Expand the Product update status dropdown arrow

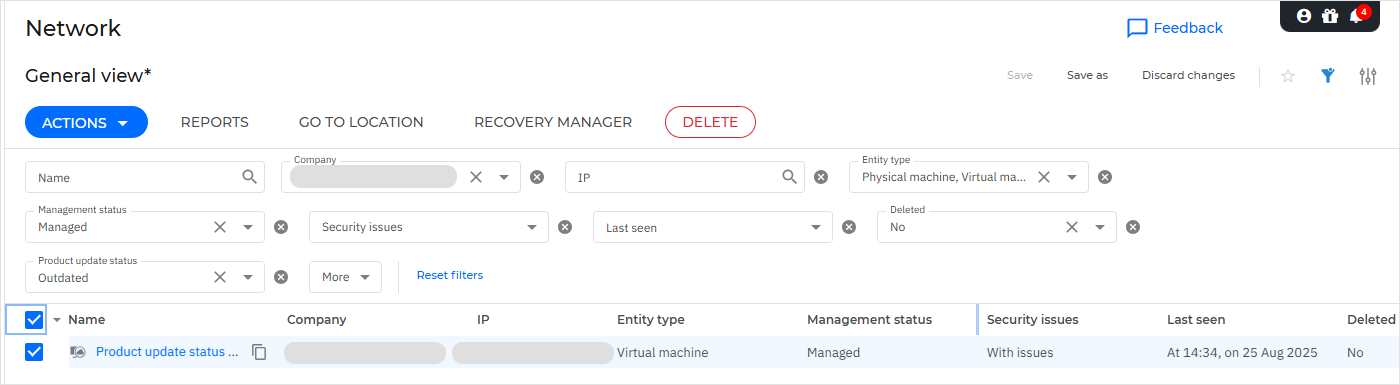248,277
